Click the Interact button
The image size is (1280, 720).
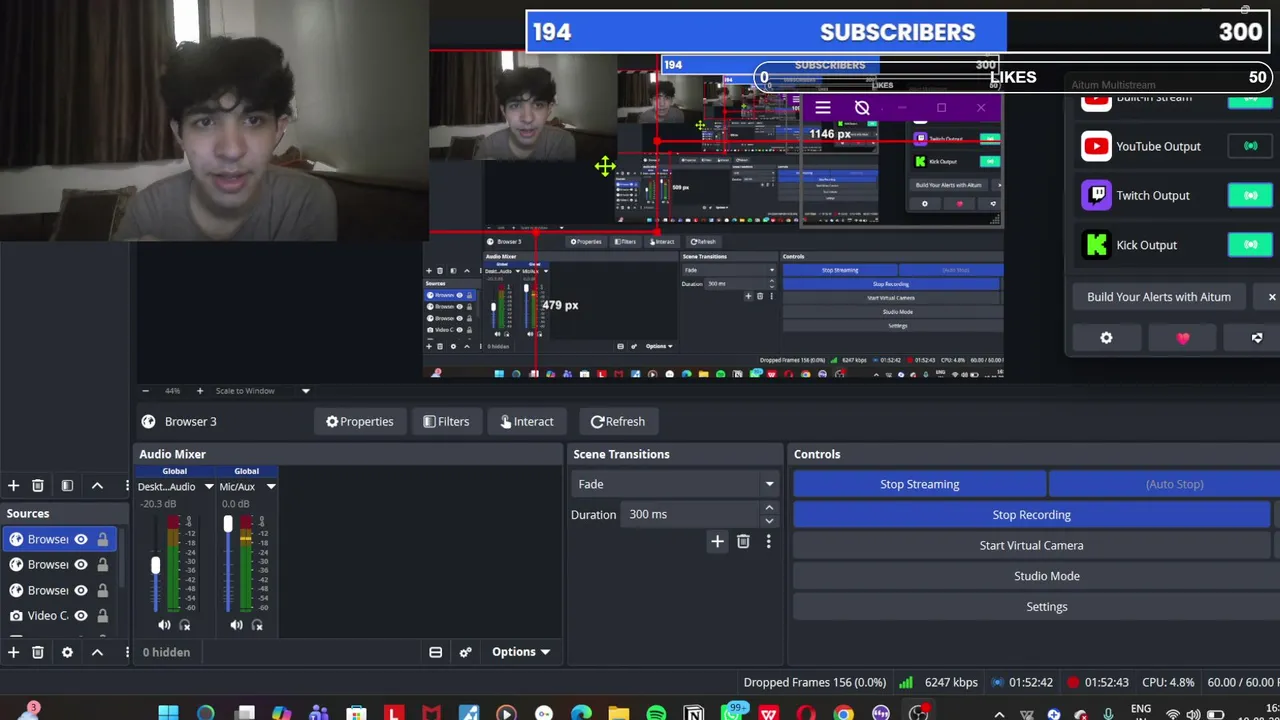click(527, 421)
